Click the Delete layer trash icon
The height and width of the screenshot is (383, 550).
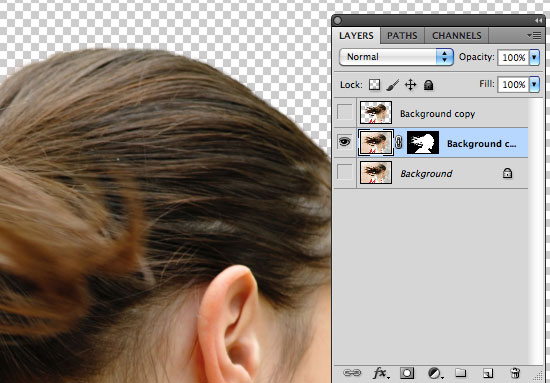(515, 372)
